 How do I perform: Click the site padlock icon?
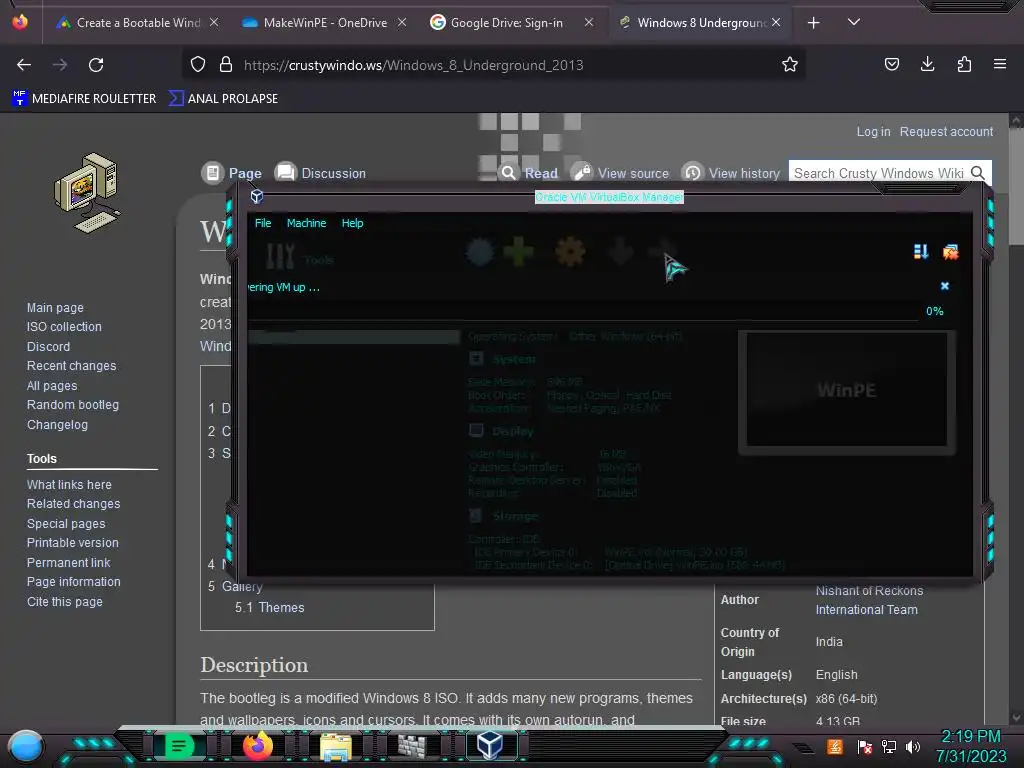(x=226, y=64)
